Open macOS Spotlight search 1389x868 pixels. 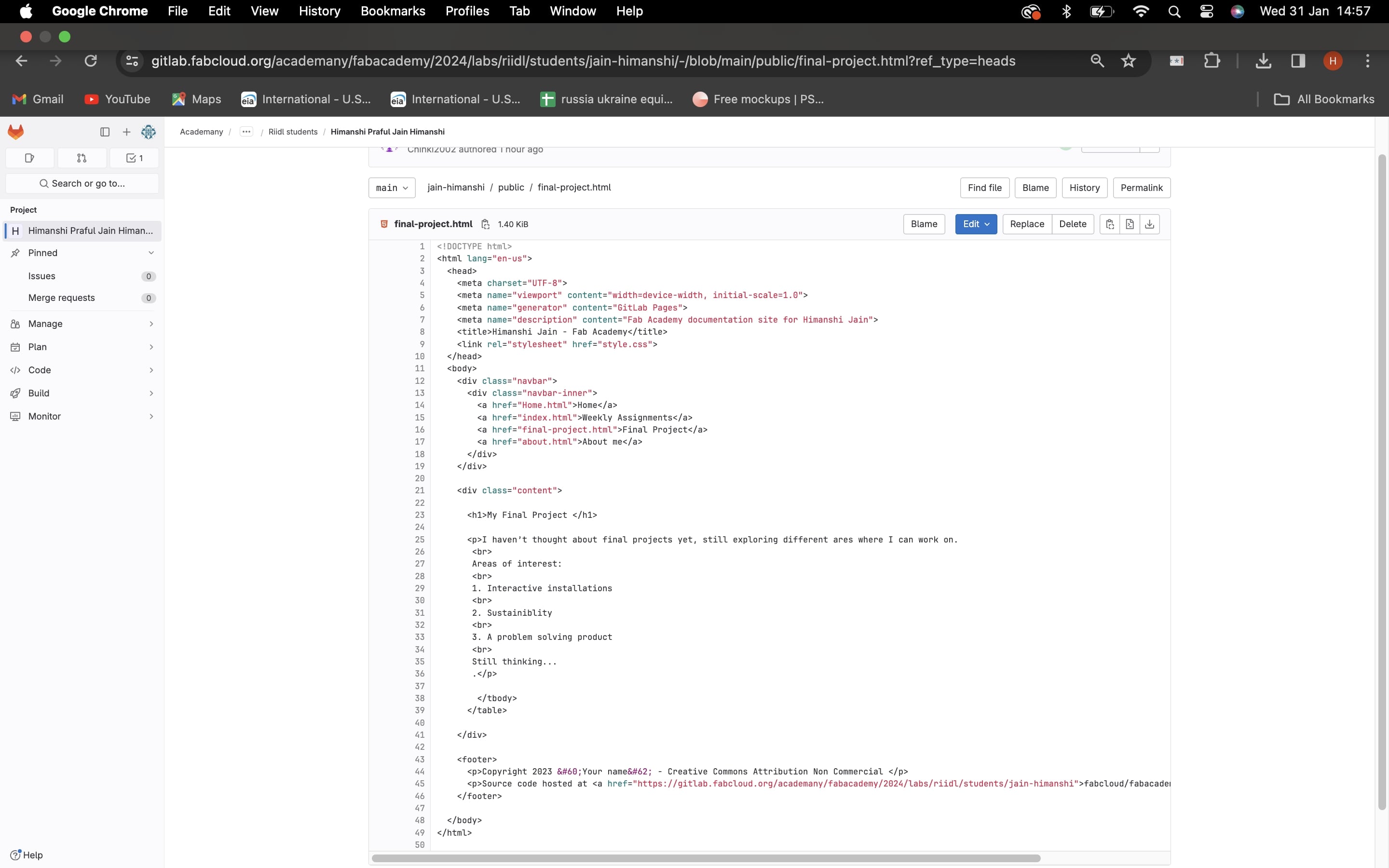[1174, 12]
